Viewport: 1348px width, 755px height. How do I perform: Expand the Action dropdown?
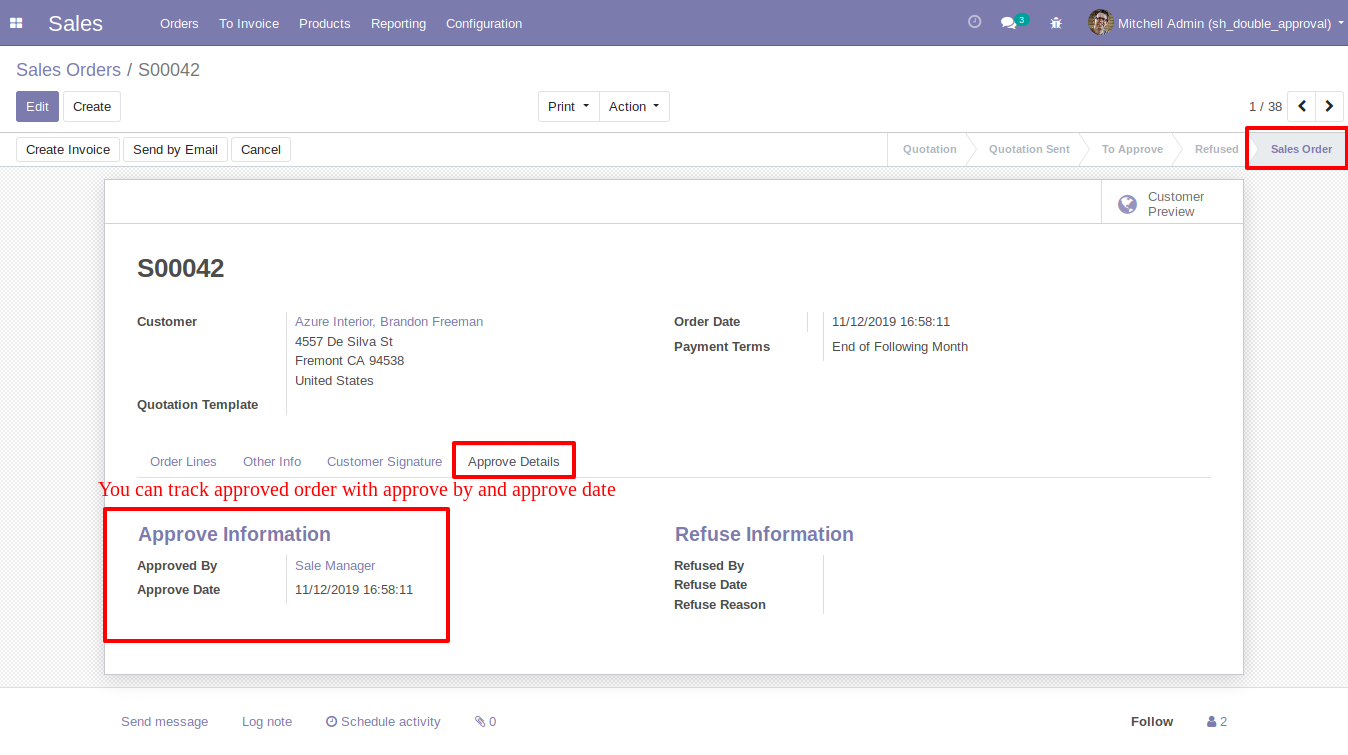[634, 107]
